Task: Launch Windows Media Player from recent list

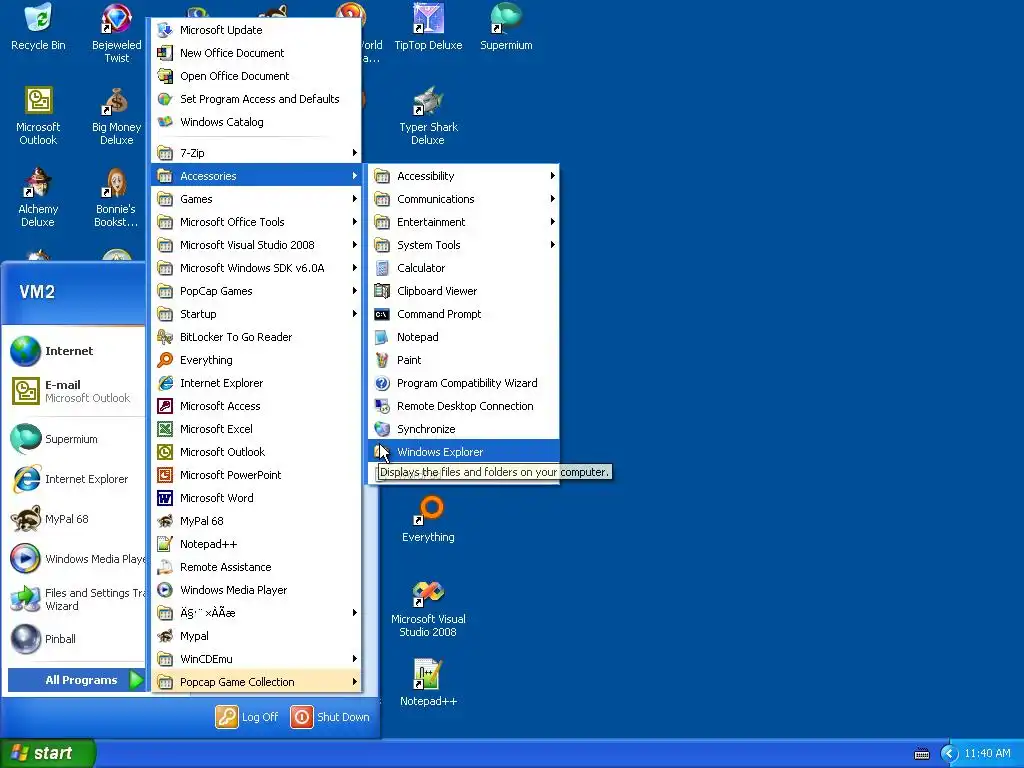Action: 76,558
